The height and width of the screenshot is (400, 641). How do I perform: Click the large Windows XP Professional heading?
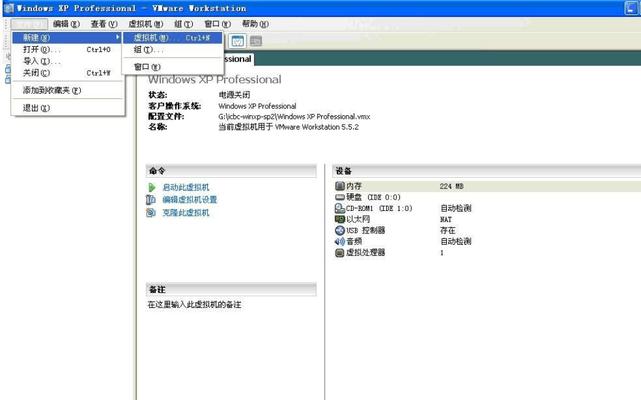coord(215,79)
